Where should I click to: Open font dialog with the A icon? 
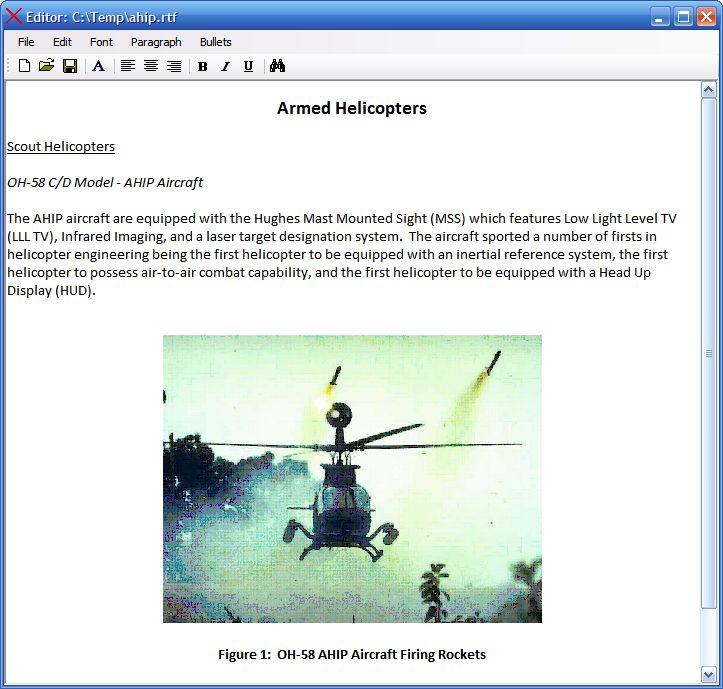[x=98, y=66]
